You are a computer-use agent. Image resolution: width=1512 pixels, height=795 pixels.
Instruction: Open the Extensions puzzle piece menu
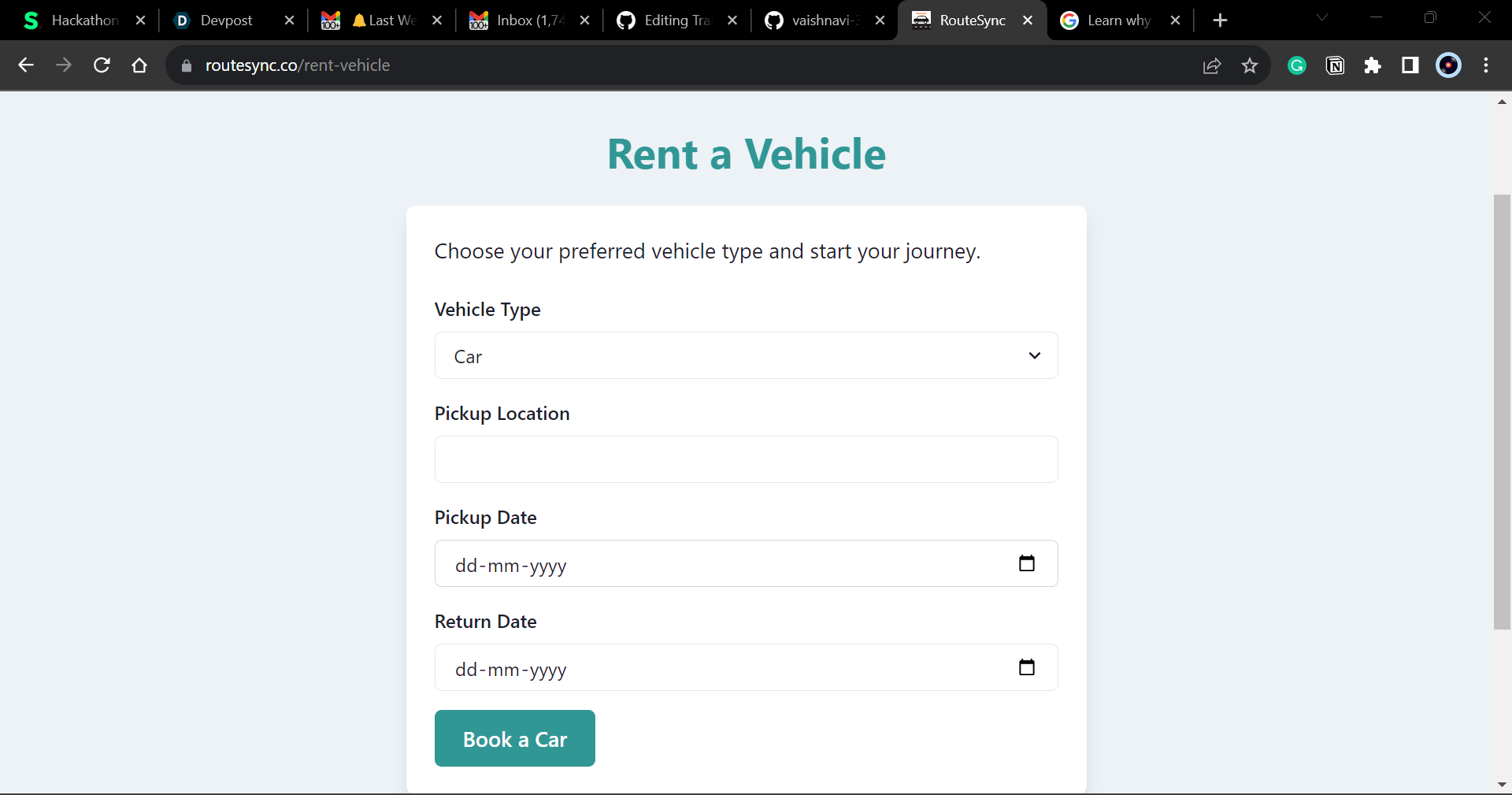(x=1373, y=65)
